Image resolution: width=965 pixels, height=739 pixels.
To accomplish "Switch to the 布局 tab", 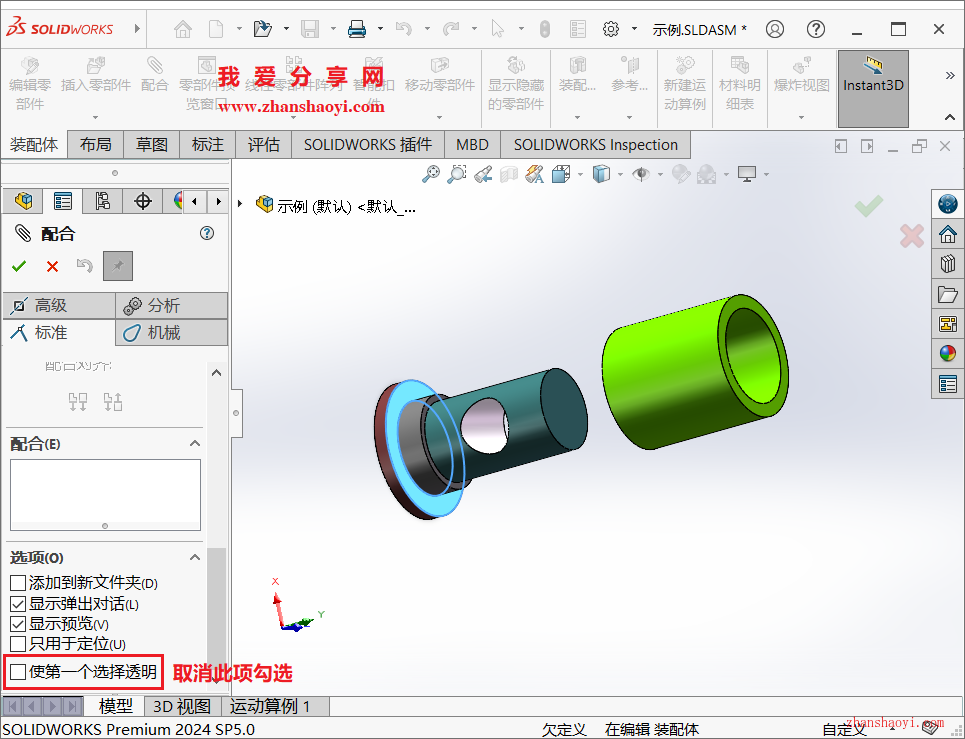I will 96,145.
